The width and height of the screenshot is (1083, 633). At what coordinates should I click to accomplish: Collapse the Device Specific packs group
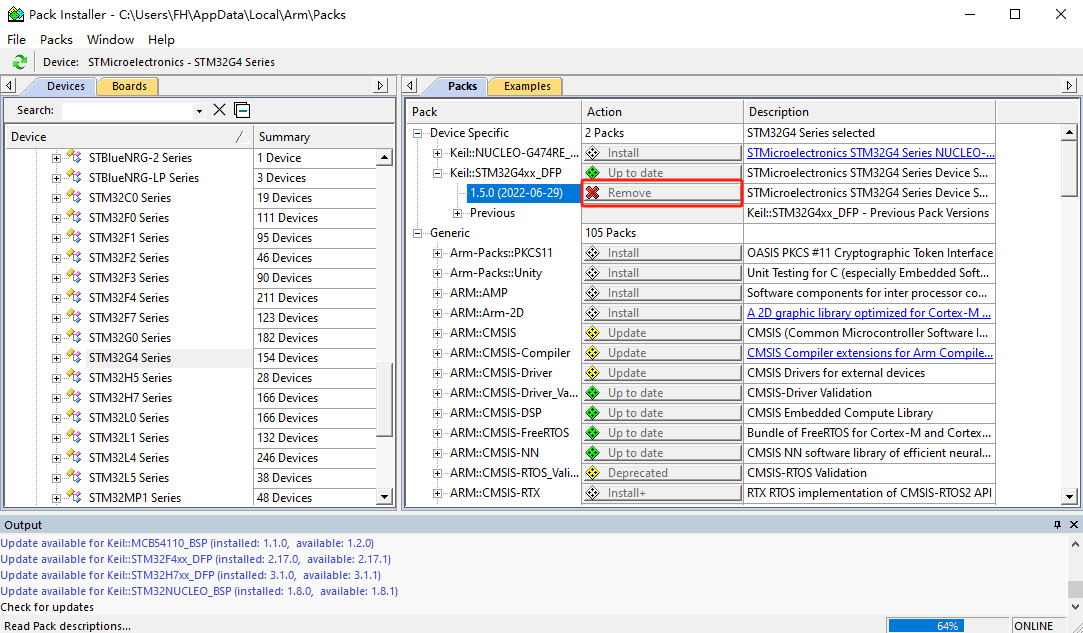point(417,133)
